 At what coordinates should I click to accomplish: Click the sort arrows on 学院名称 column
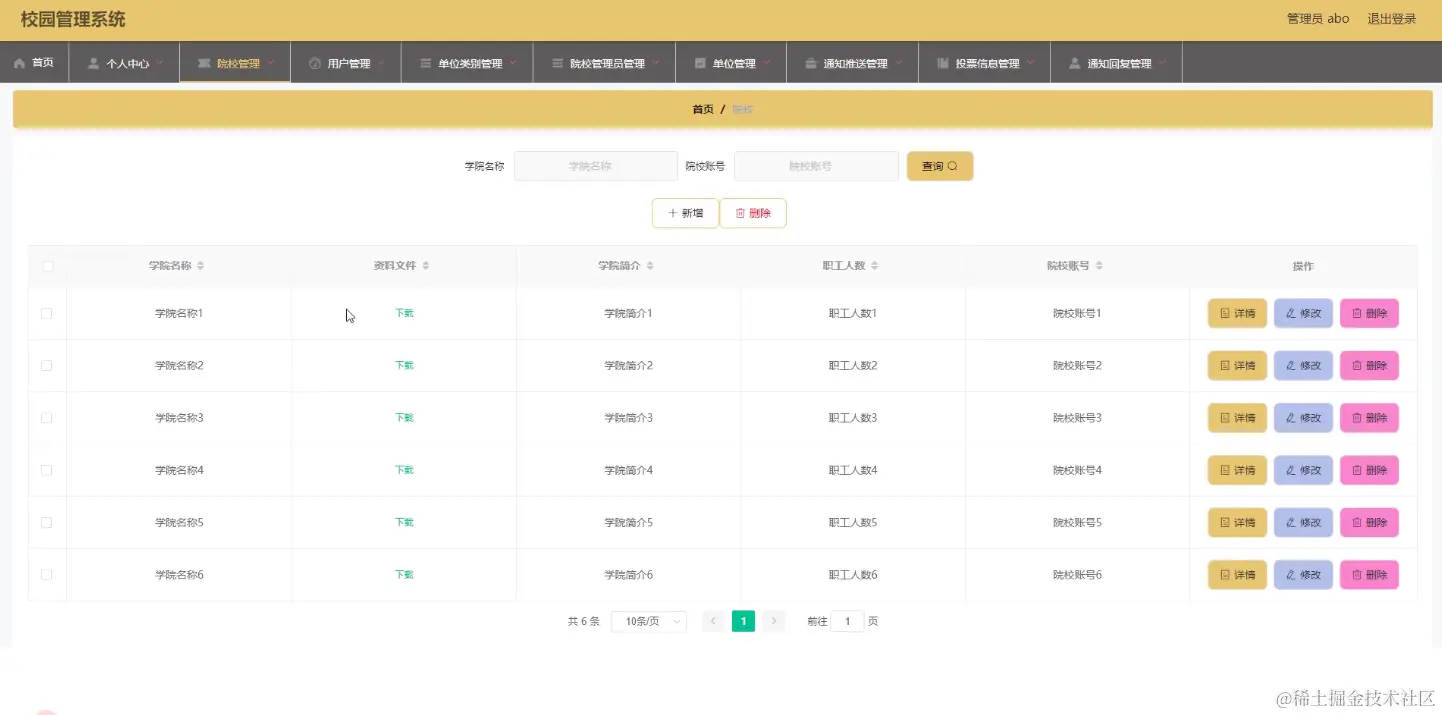[x=200, y=266]
